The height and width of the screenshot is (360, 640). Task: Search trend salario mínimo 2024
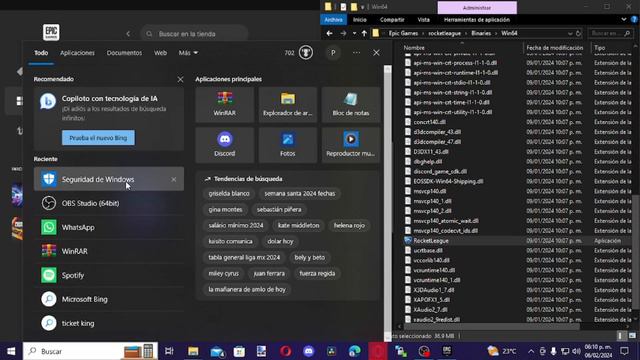tap(236, 225)
